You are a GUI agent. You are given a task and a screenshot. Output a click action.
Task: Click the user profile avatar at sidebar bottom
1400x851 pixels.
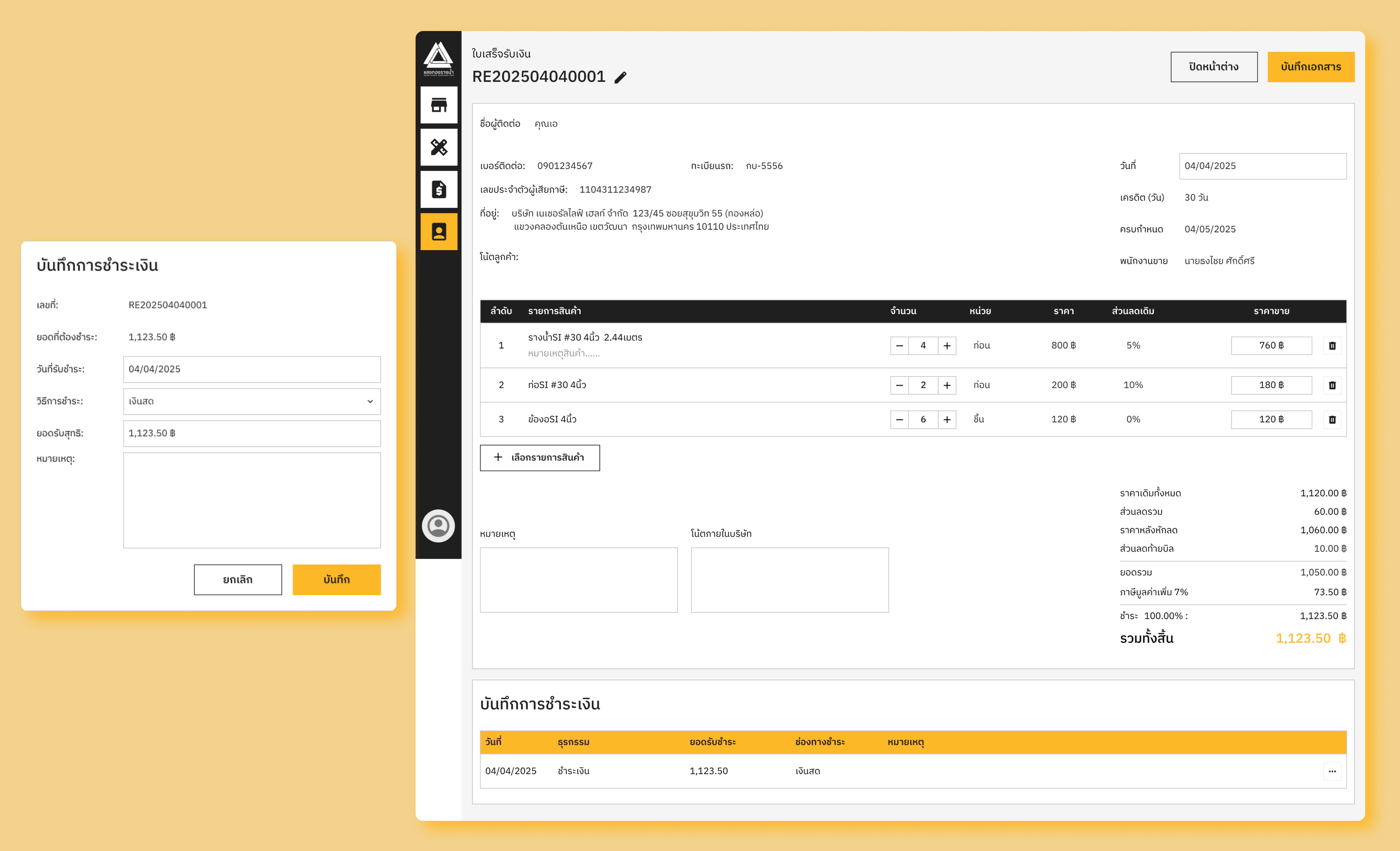click(438, 526)
